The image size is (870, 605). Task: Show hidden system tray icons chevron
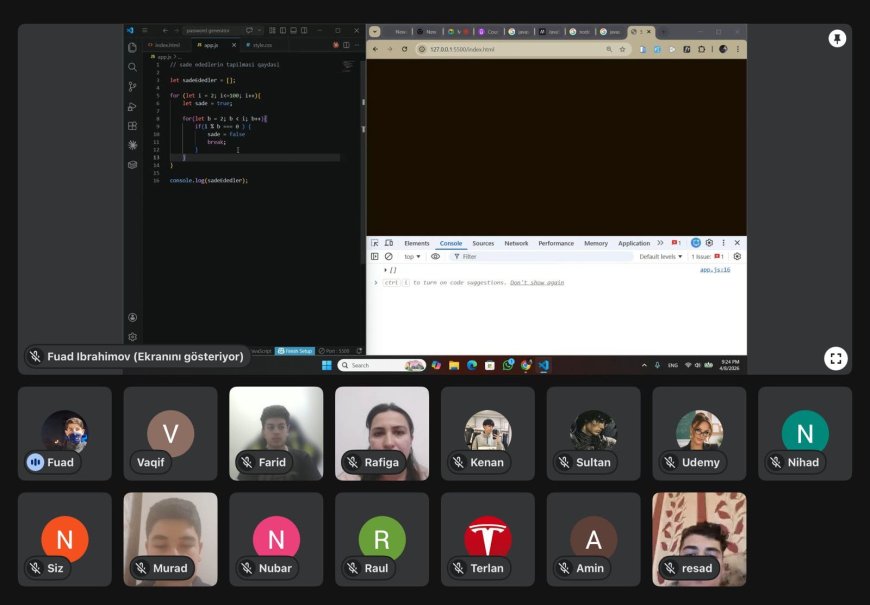[644, 365]
